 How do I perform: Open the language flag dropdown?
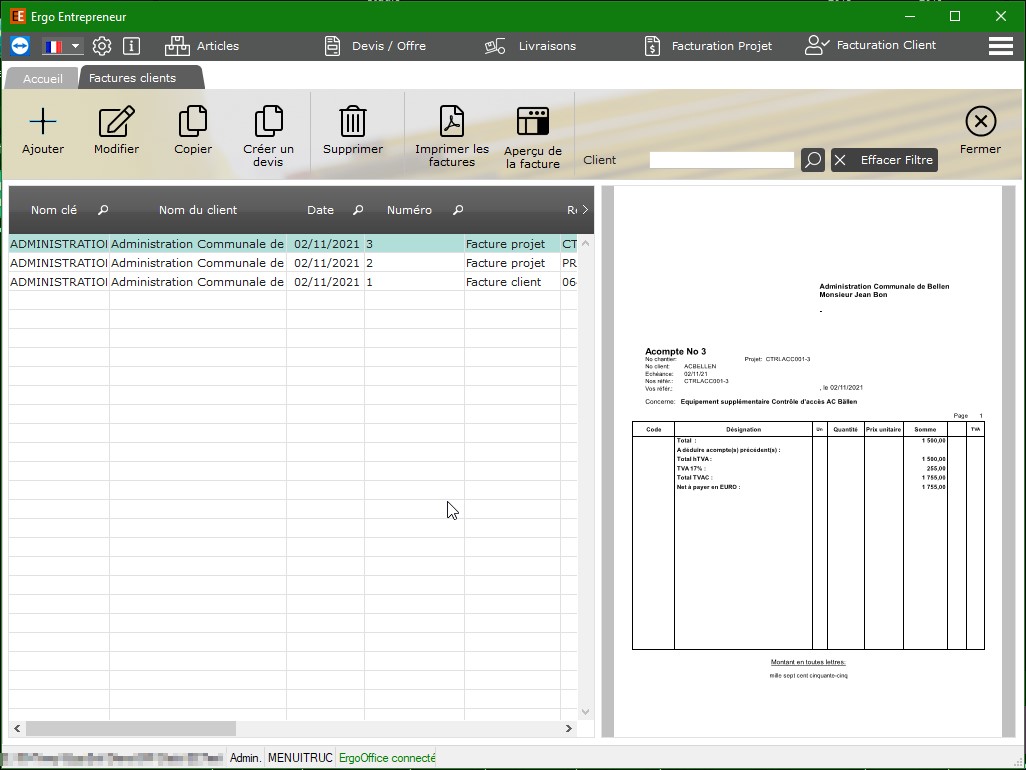click(62, 46)
